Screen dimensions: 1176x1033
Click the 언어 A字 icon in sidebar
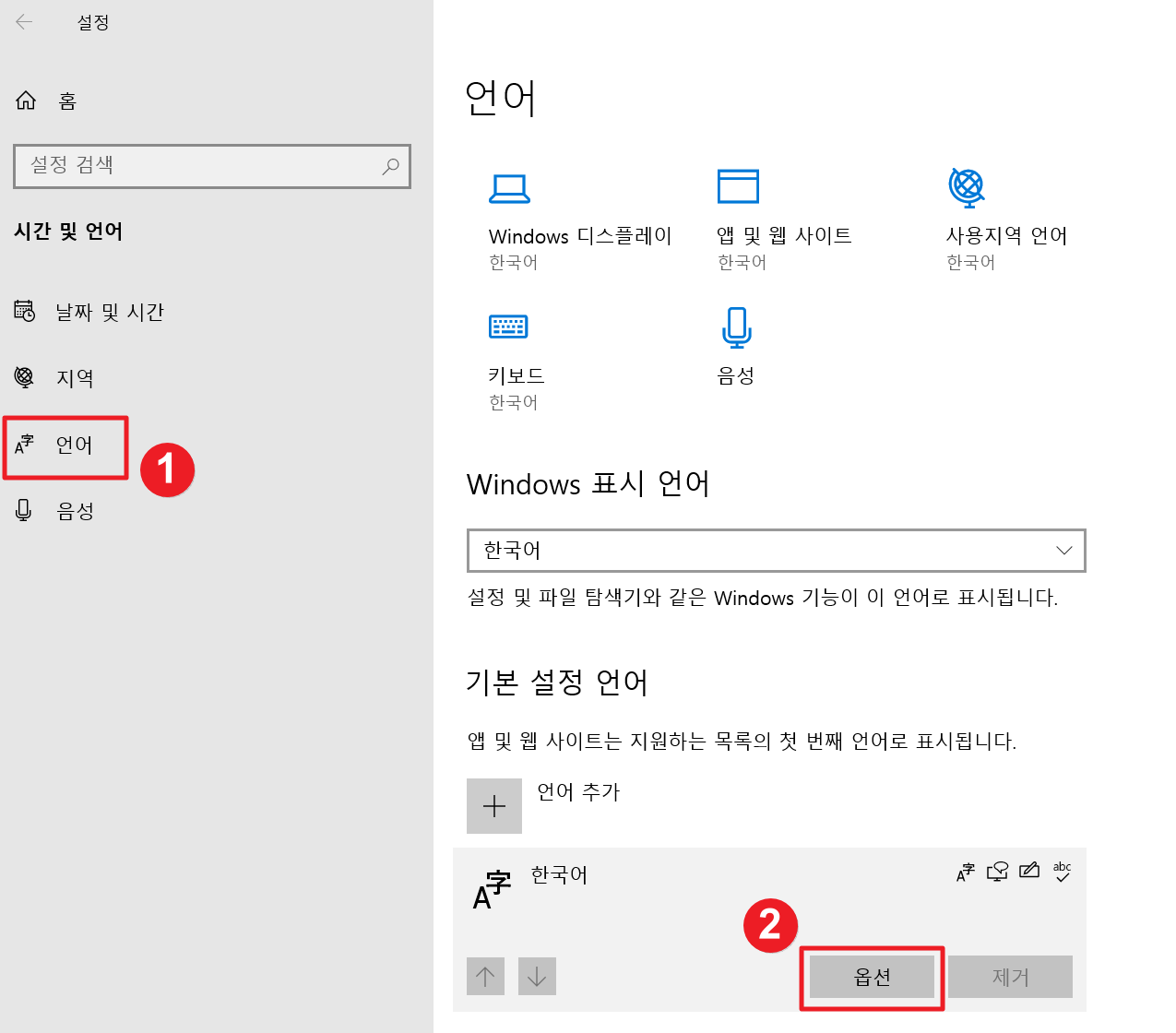[24, 444]
